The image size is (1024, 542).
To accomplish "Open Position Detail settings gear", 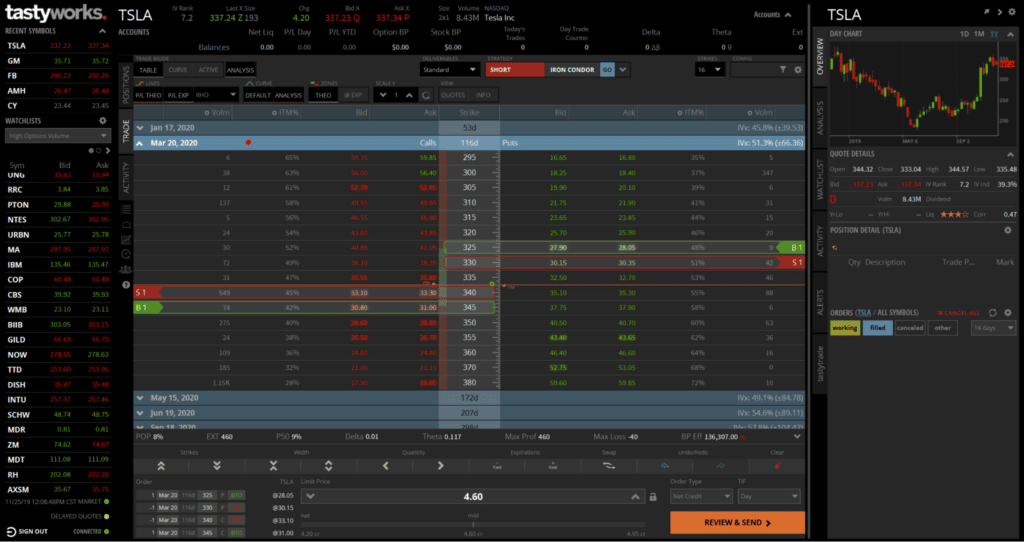I will pyautogui.click(x=1007, y=230).
